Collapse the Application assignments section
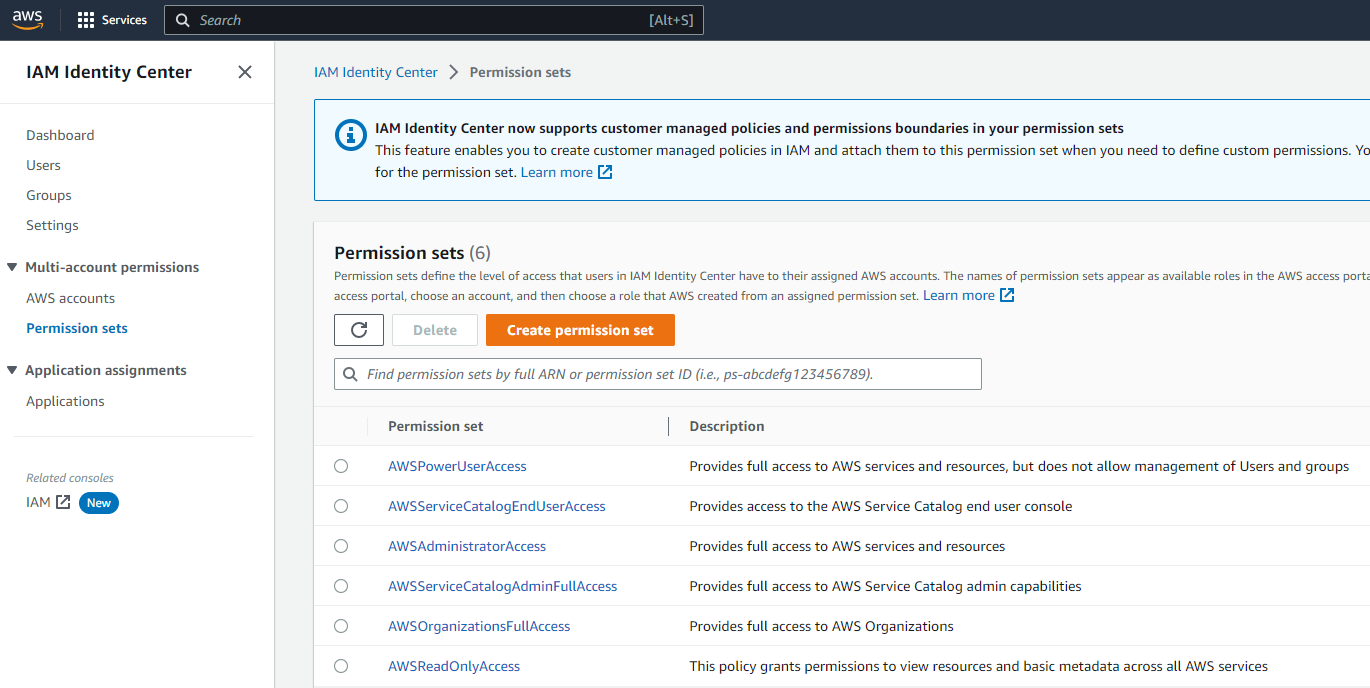Screen dimensions: 1370x688 point(12,370)
